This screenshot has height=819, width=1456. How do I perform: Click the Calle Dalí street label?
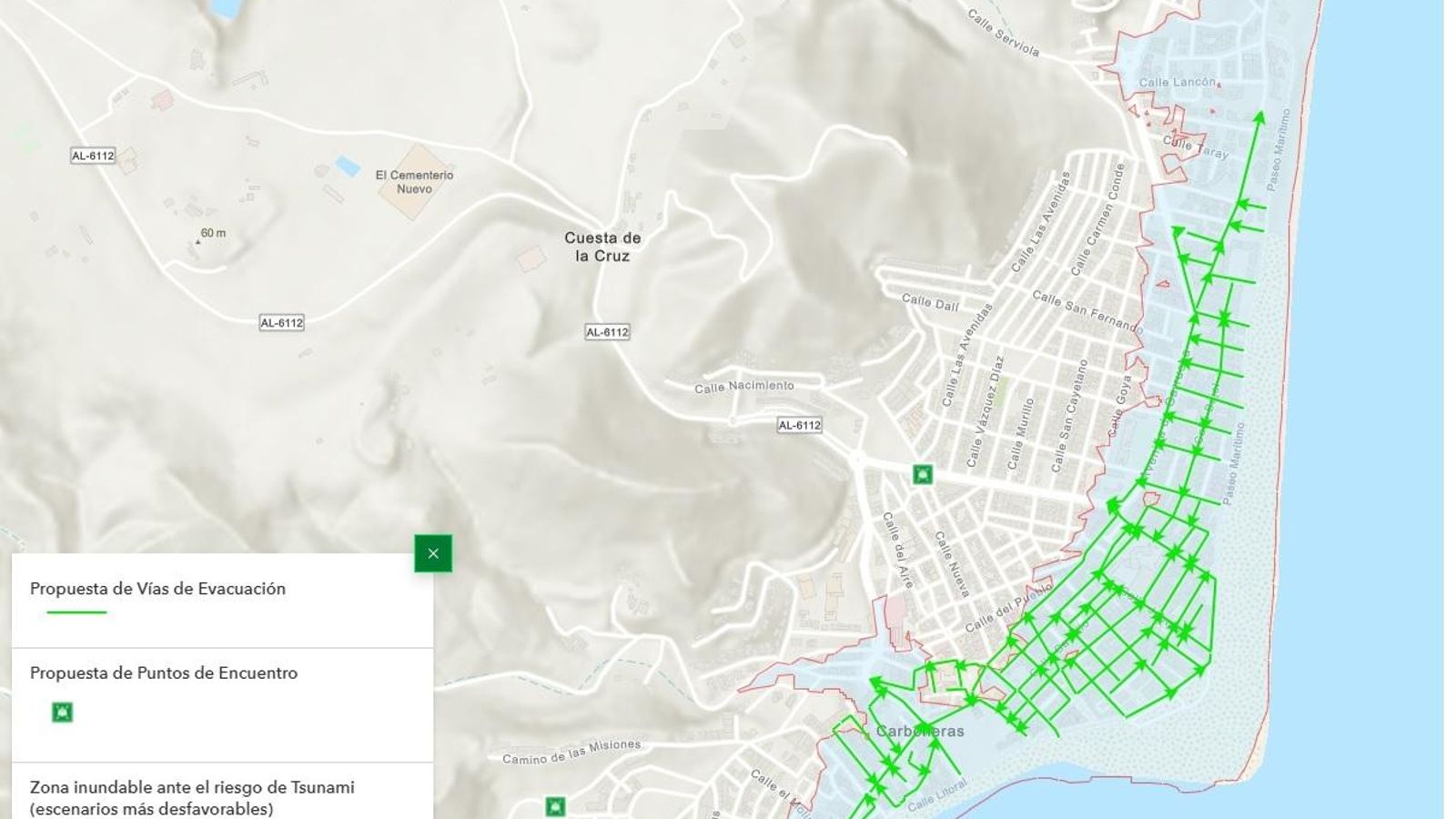point(930,302)
